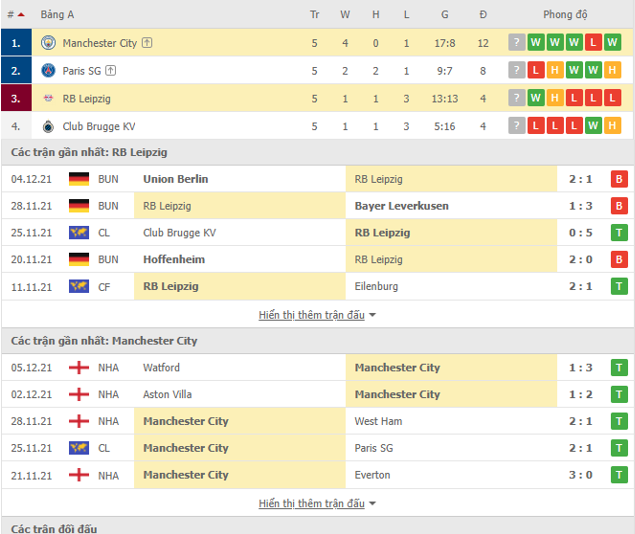Click the Manchester City club crest icon
The image size is (635, 534).
pos(49,43)
